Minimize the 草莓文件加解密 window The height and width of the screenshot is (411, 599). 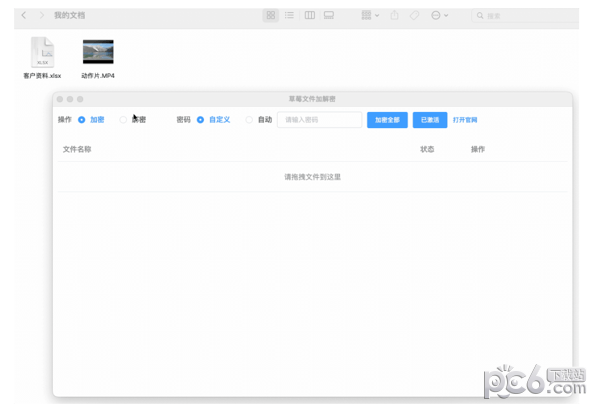70,99
